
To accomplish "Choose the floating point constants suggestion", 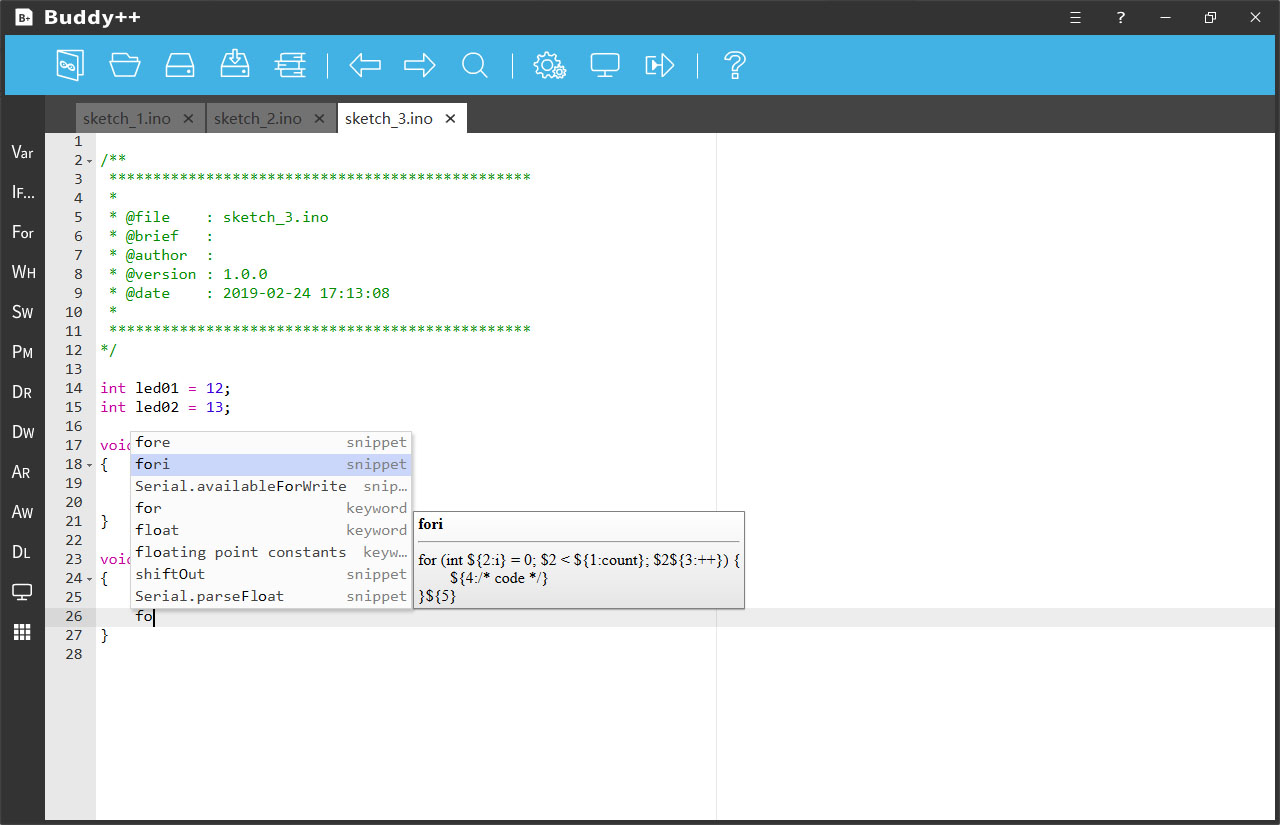I will coord(271,552).
